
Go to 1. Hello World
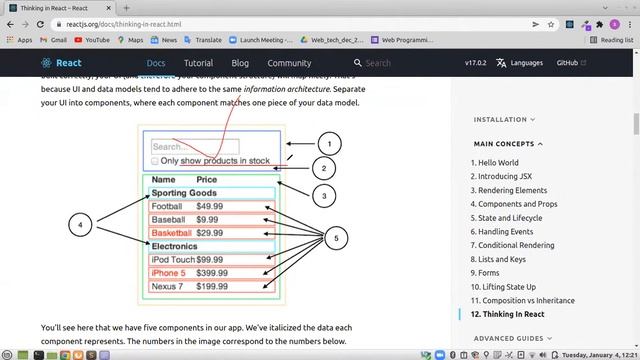click(494, 162)
